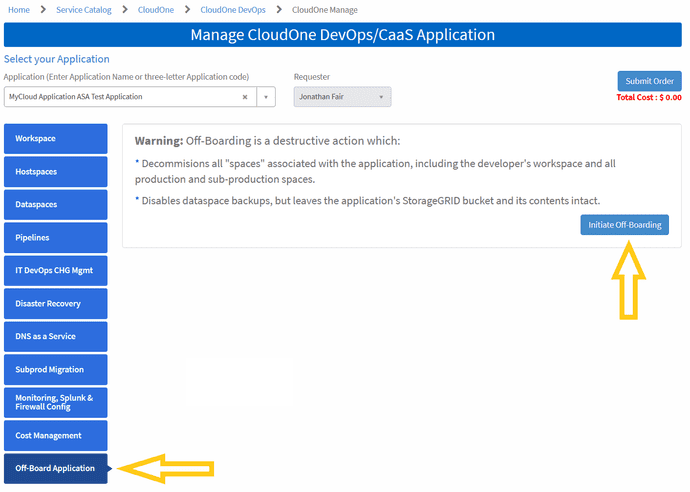Click the CloudOne Manage breadcrumb text
The height and width of the screenshot is (492, 690).
[x=325, y=10]
